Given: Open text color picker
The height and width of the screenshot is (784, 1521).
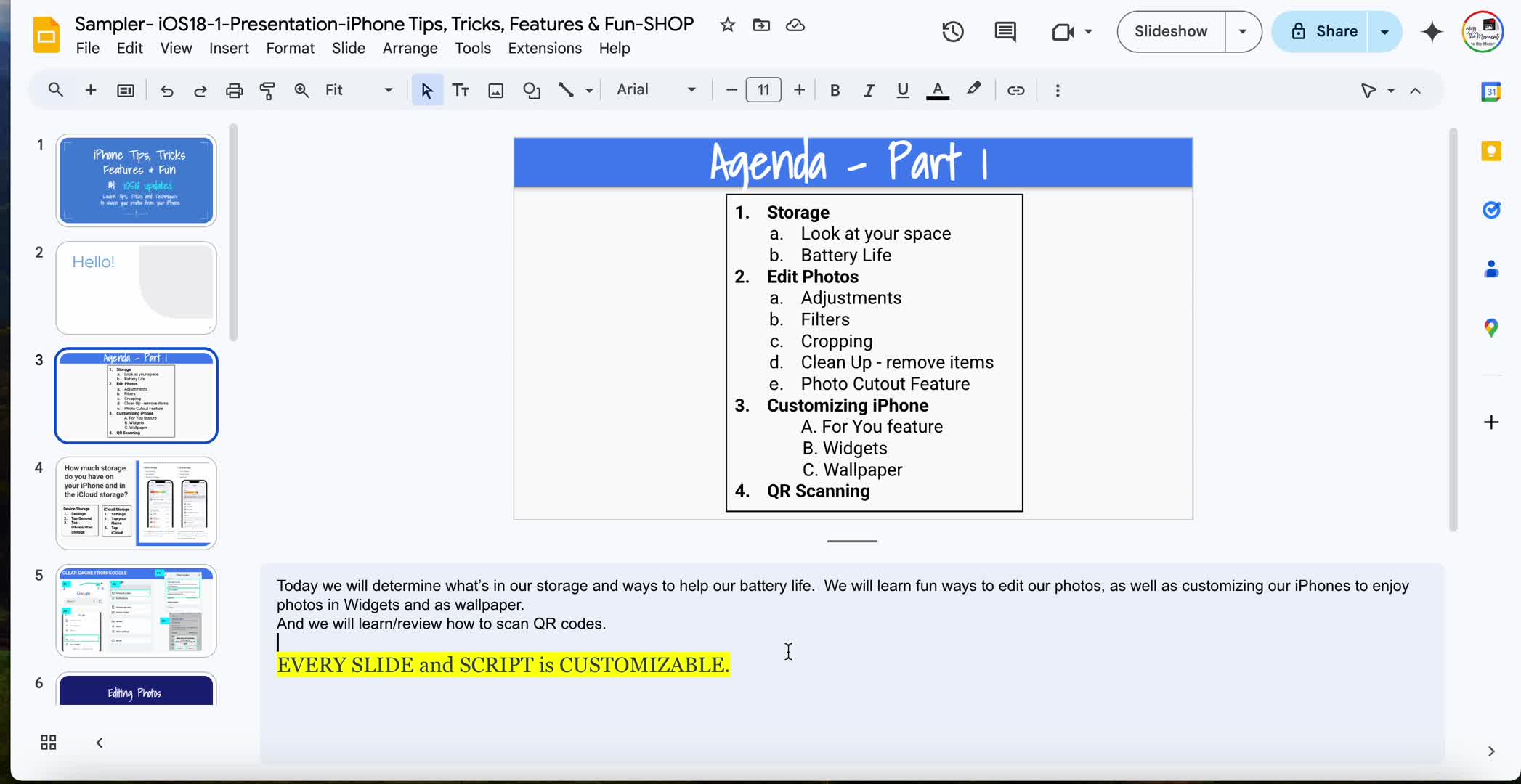Looking at the screenshot, I should (938, 90).
